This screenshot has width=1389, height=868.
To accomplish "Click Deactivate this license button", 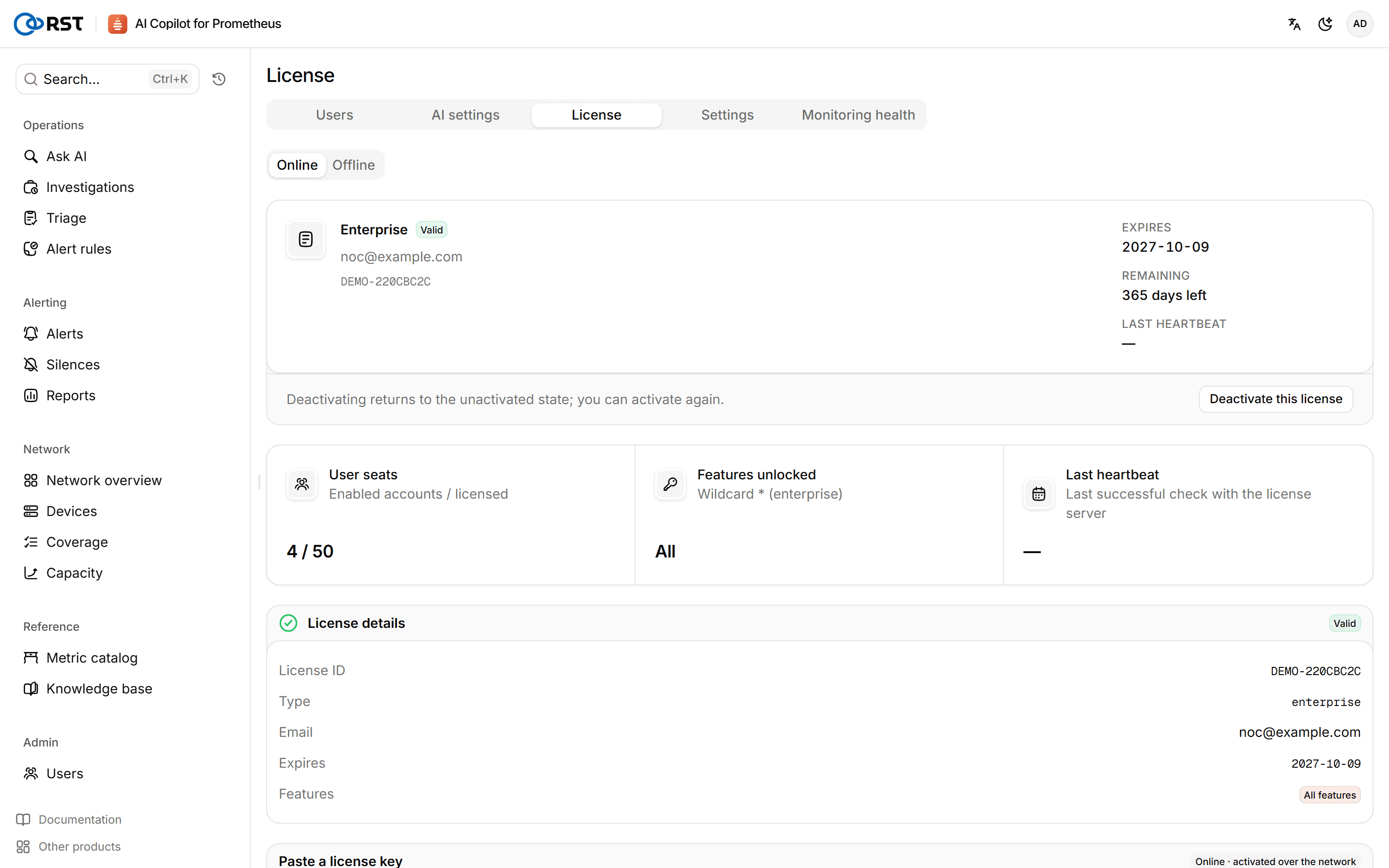I will click(x=1275, y=399).
